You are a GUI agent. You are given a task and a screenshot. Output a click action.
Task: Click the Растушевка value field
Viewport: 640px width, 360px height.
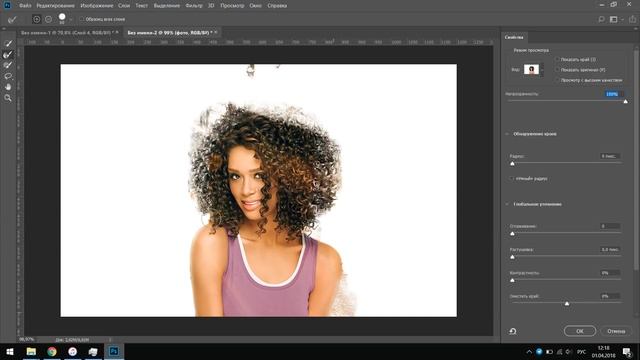[x=610, y=249]
